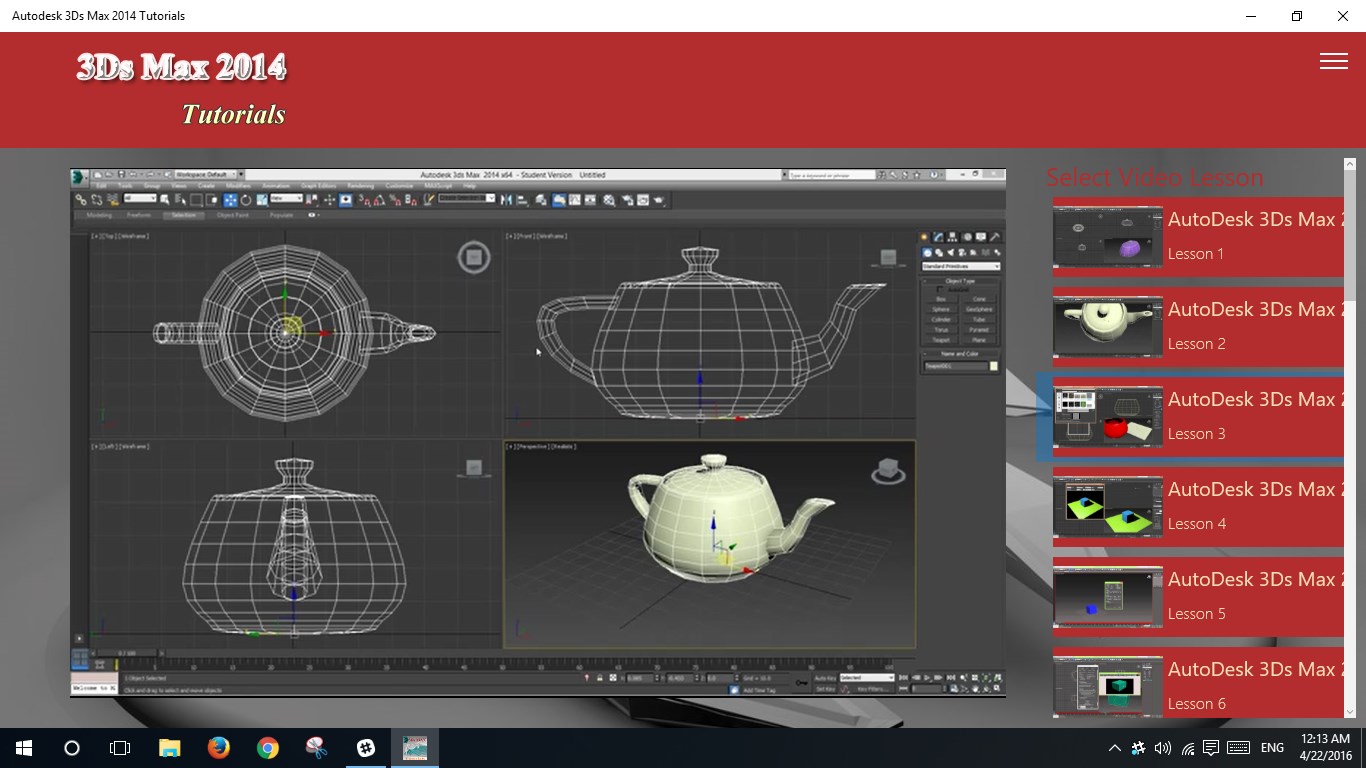Open the Workspace Default dropdown
This screenshot has width=1366, height=768.
pyautogui.click(x=206, y=174)
